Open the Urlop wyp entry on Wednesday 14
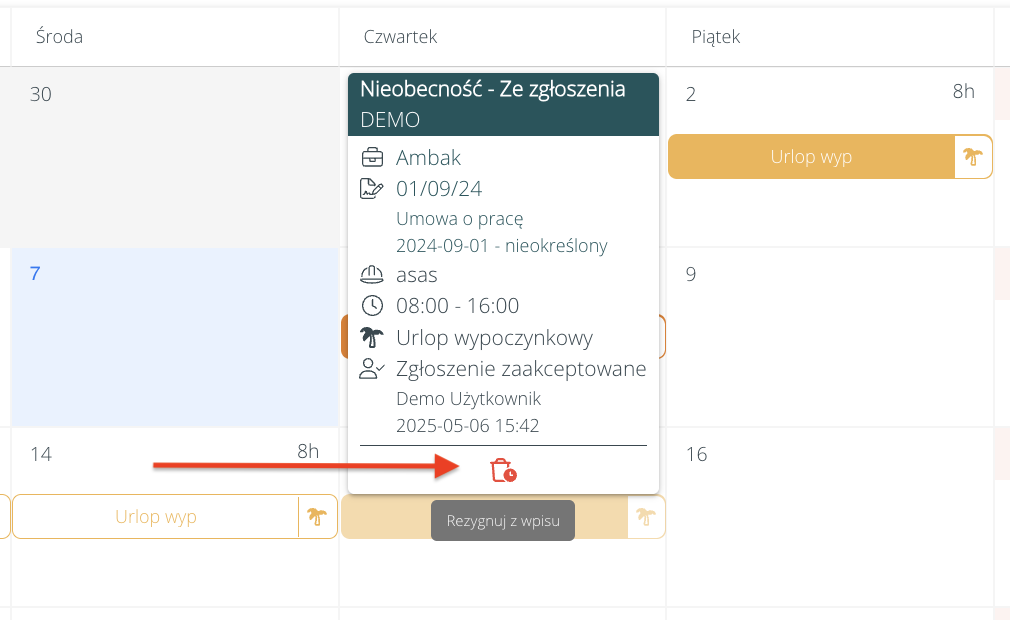 [155, 517]
